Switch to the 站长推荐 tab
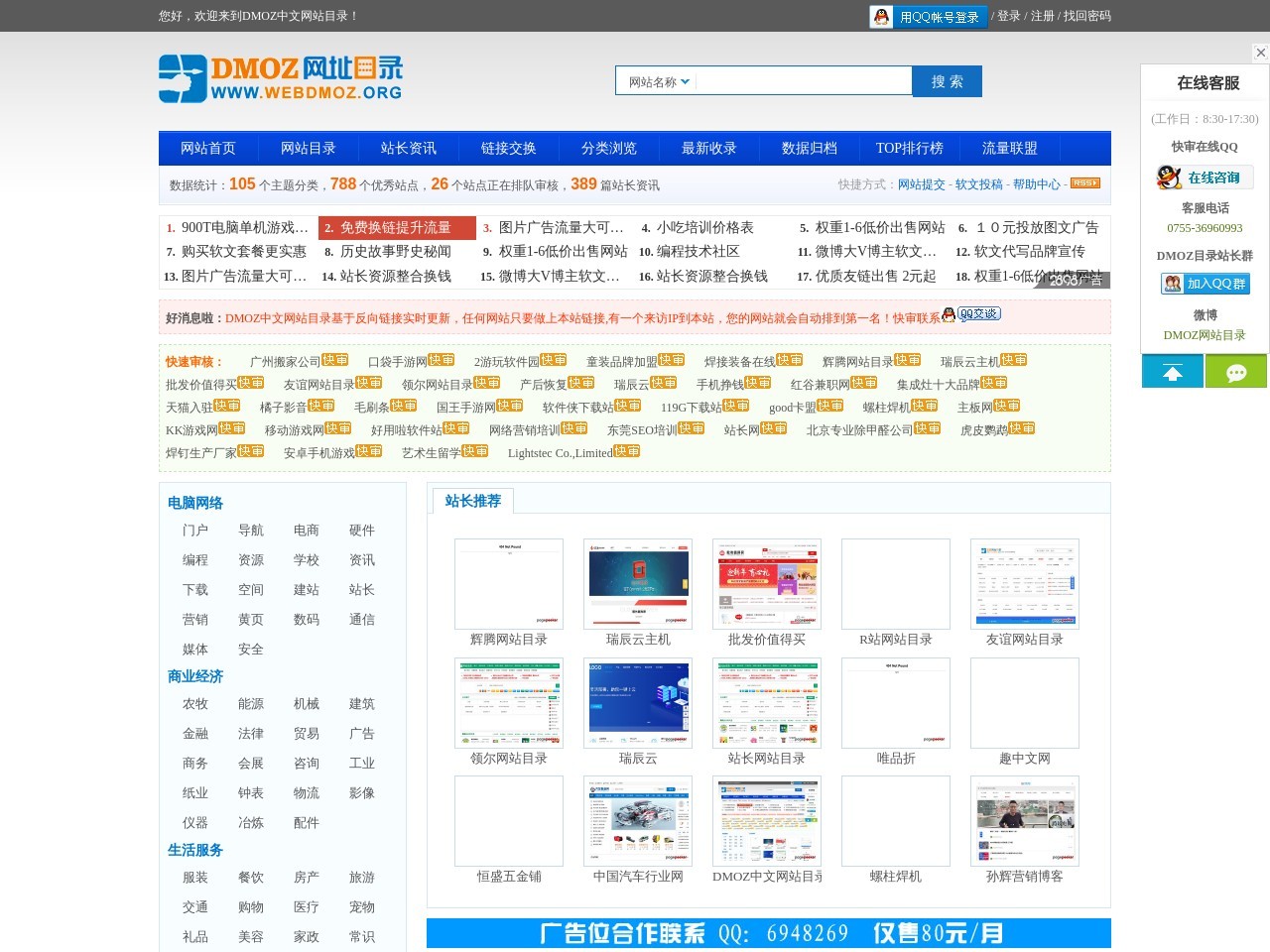 click(x=473, y=499)
